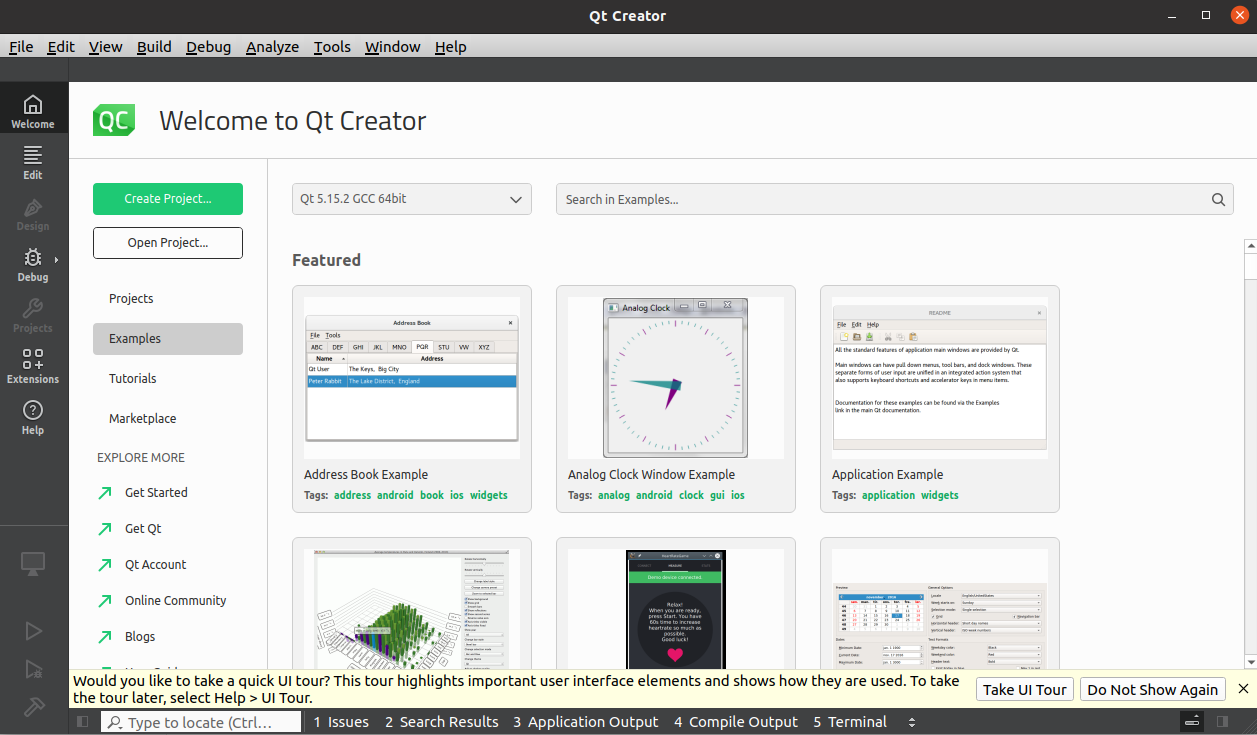The image size is (1257, 735).
Task: Open the locator filter dropdown magnifier
Action: coord(116,722)
